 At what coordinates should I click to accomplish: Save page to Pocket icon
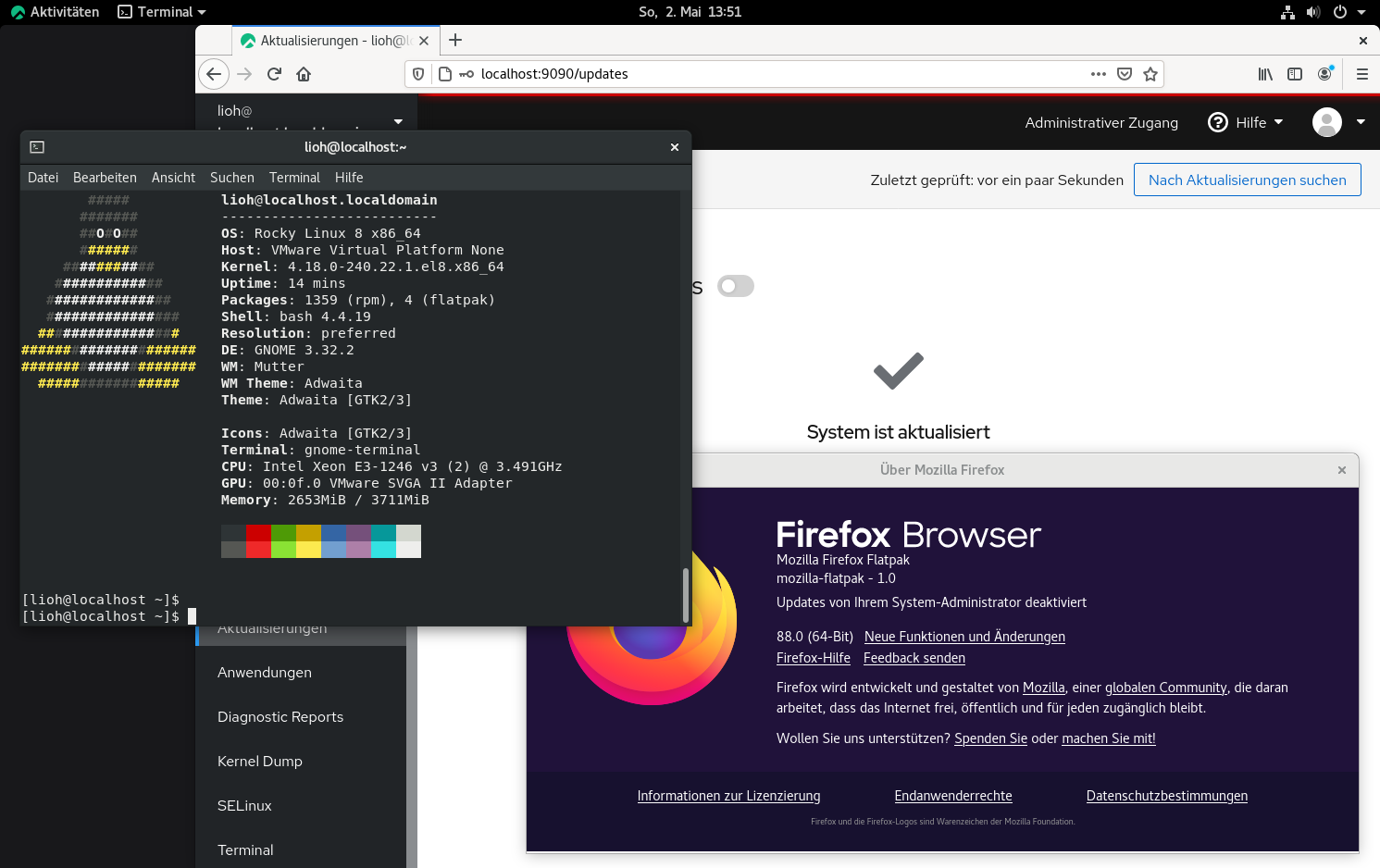1125,74
